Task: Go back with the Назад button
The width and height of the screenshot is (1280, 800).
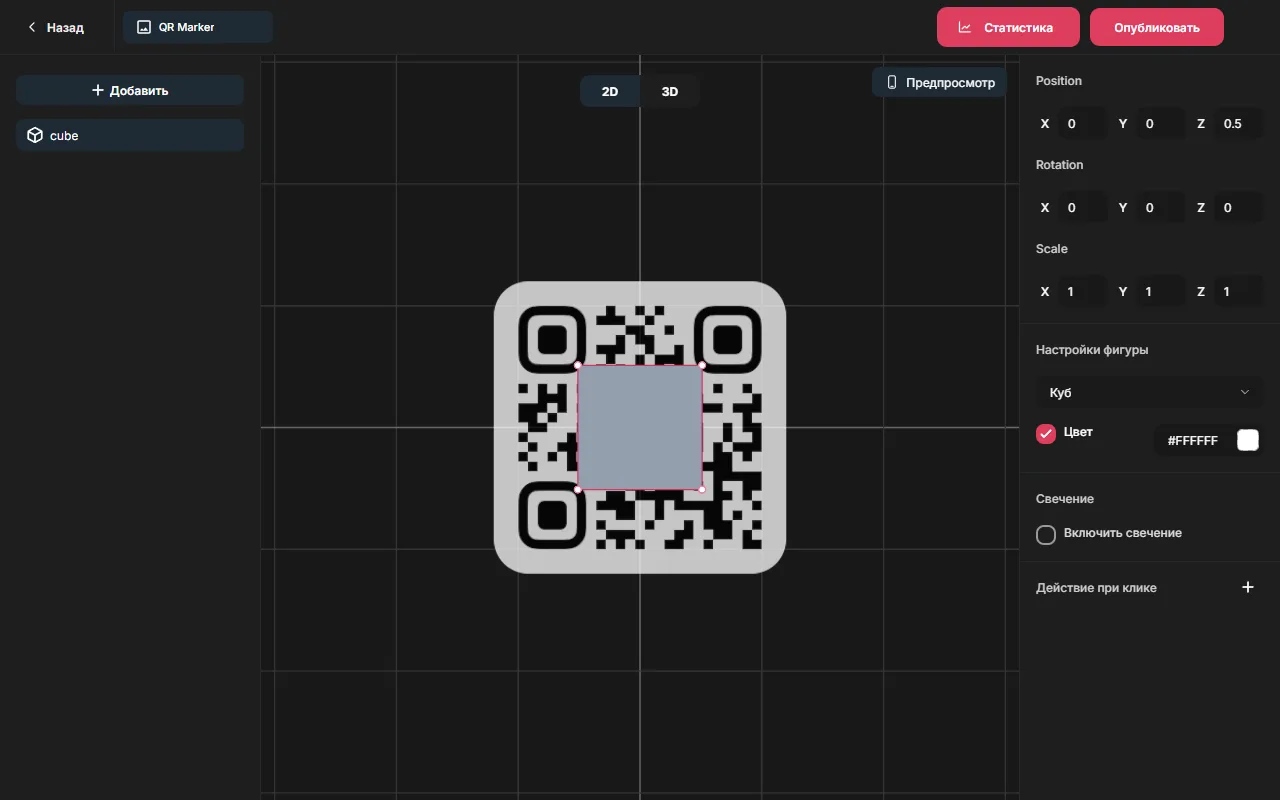Action: [x=56, y=27]
